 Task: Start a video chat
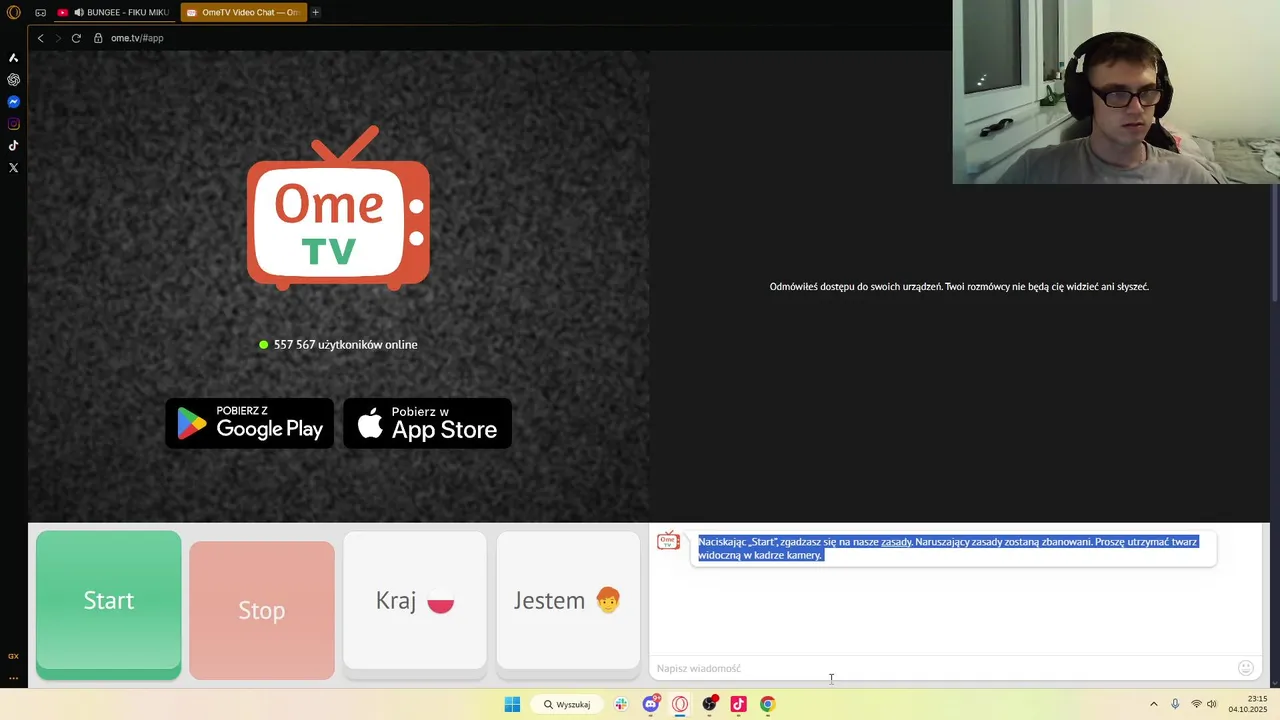point(108,604)
